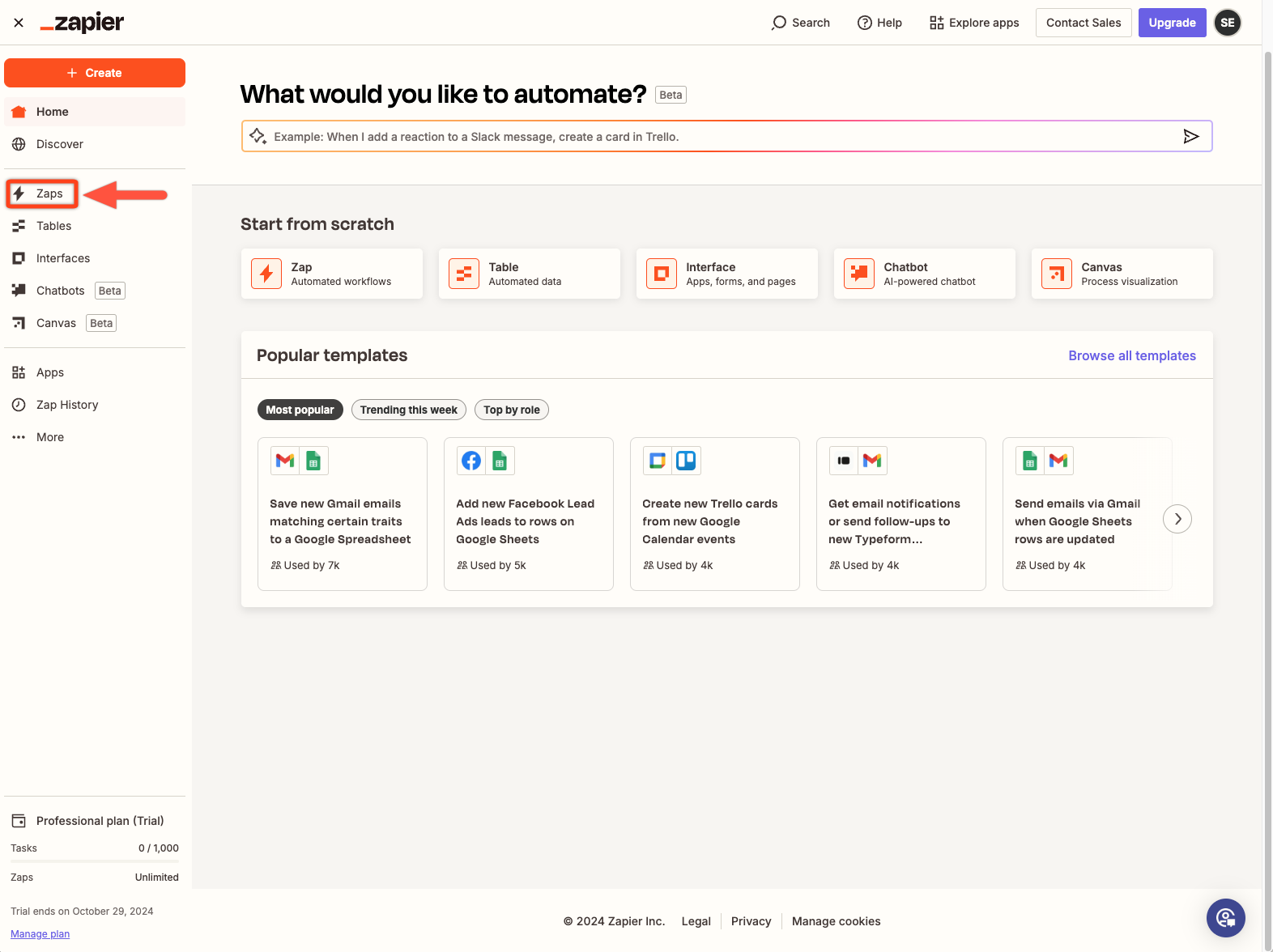Click next arrow in templates carousel
The width and height of the screenshot is (1273, 952).
point(1177,519)
